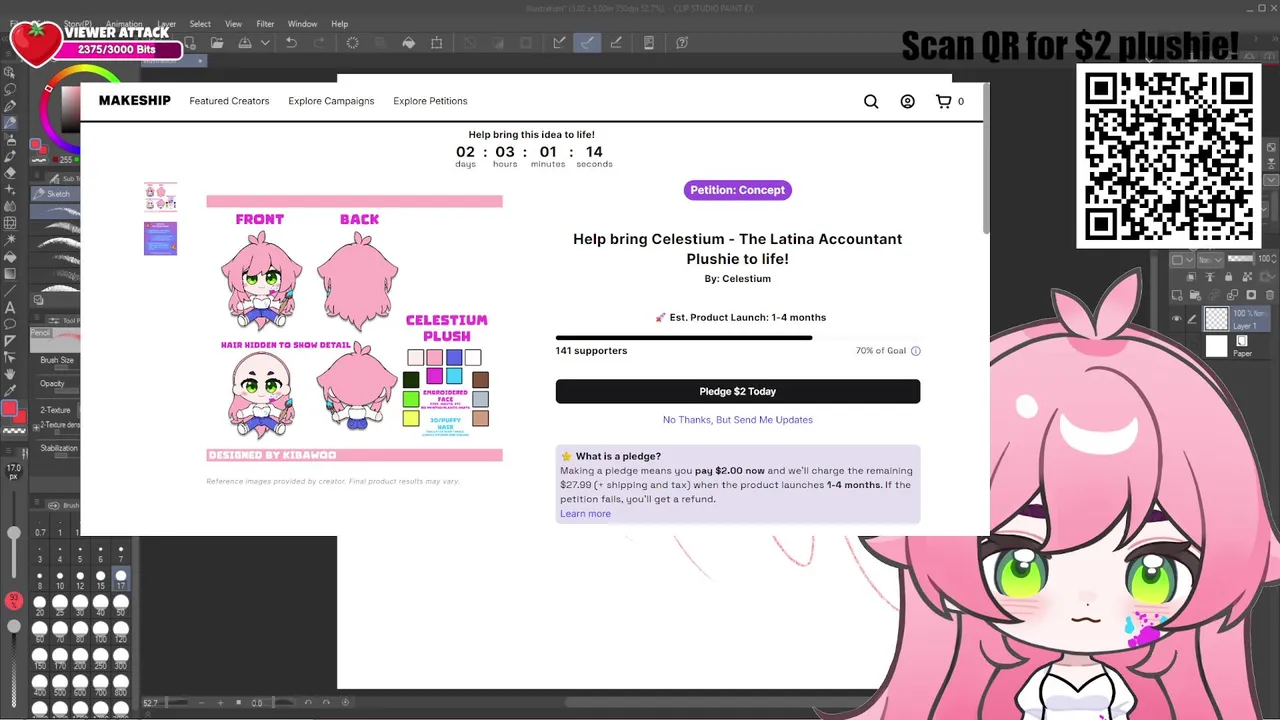Toggle the highlighted snap to ruler icon
1280x720 pixels.
[x=587, y=43]
